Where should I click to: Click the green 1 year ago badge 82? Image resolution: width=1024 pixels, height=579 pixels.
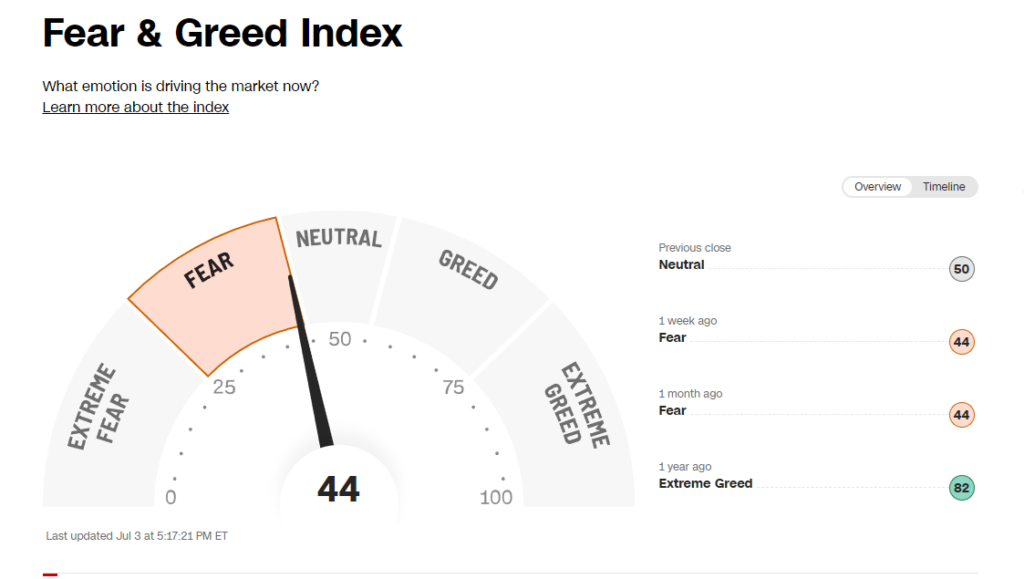(x=961, y=488)
